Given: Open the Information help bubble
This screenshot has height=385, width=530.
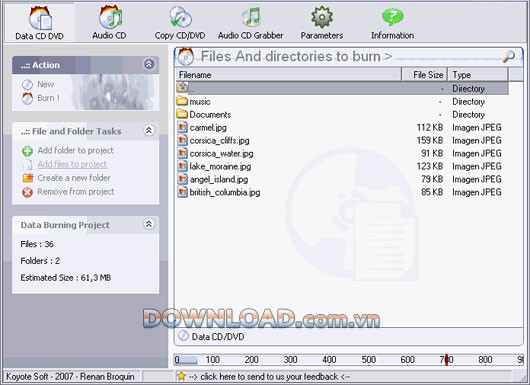Looking at the screenshot, I should coord(392,23).
